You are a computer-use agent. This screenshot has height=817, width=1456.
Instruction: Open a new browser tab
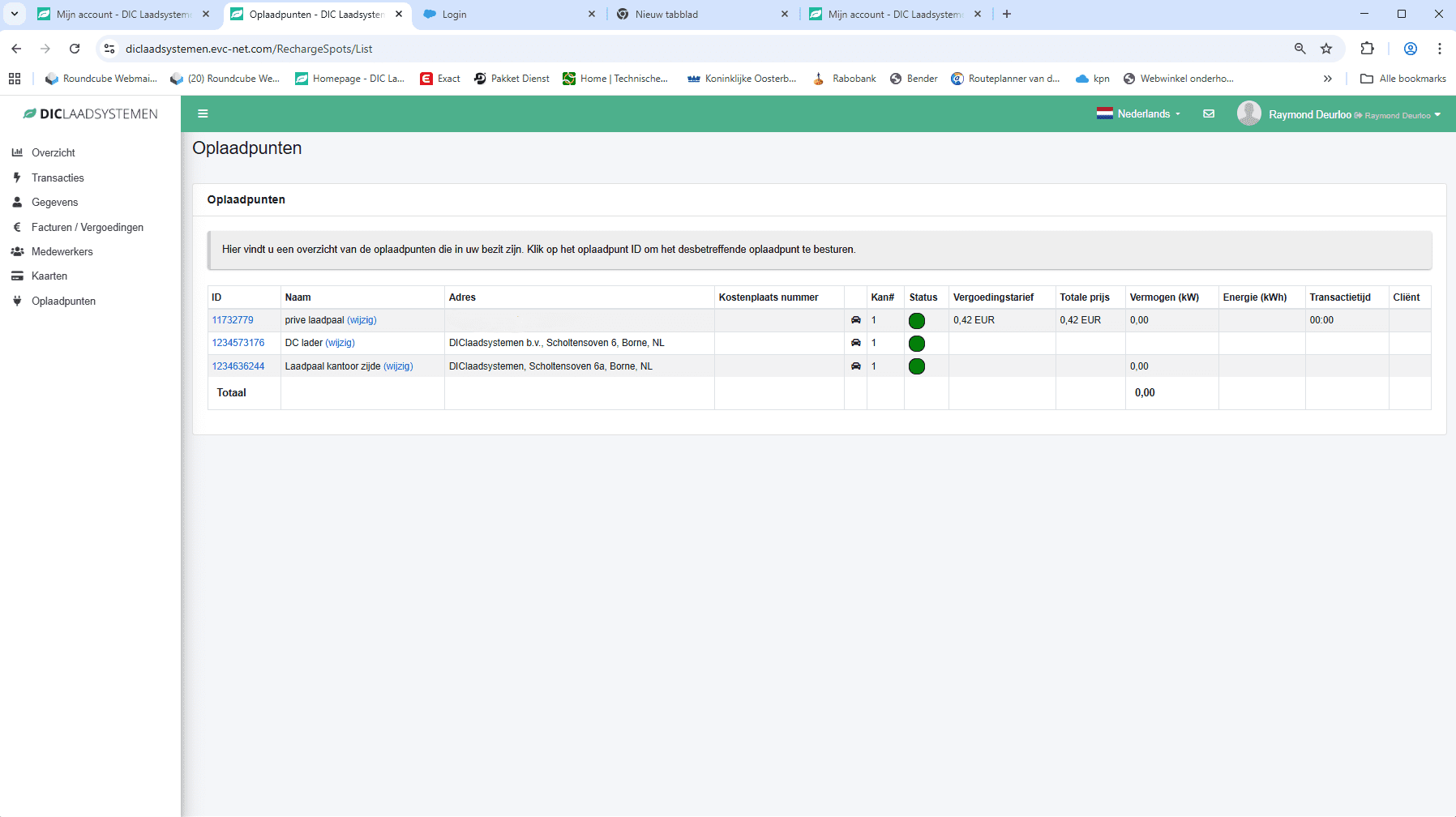(1007, 14)
